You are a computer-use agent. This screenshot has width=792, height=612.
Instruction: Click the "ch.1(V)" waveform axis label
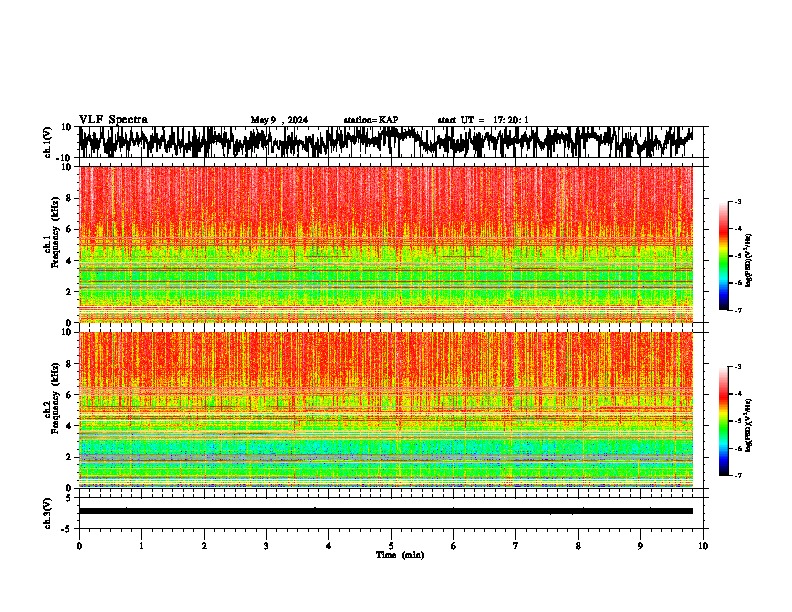pos(48,142)
